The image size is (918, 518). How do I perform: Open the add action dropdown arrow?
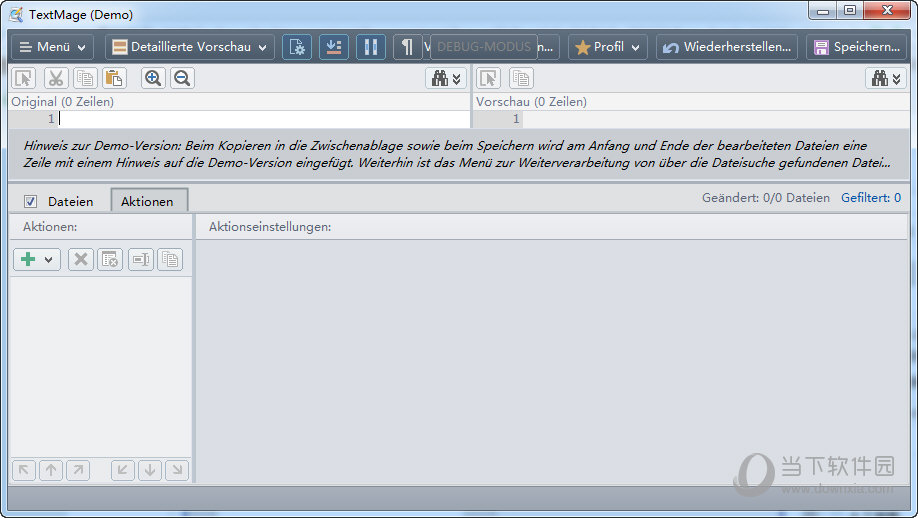(49, 260)
